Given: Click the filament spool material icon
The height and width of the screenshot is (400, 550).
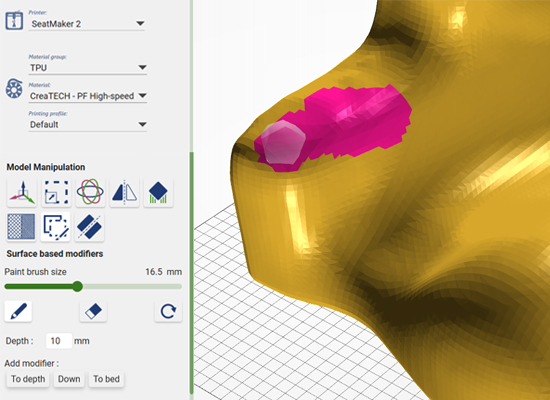Looking at the screenshot, I should [14, 88].
